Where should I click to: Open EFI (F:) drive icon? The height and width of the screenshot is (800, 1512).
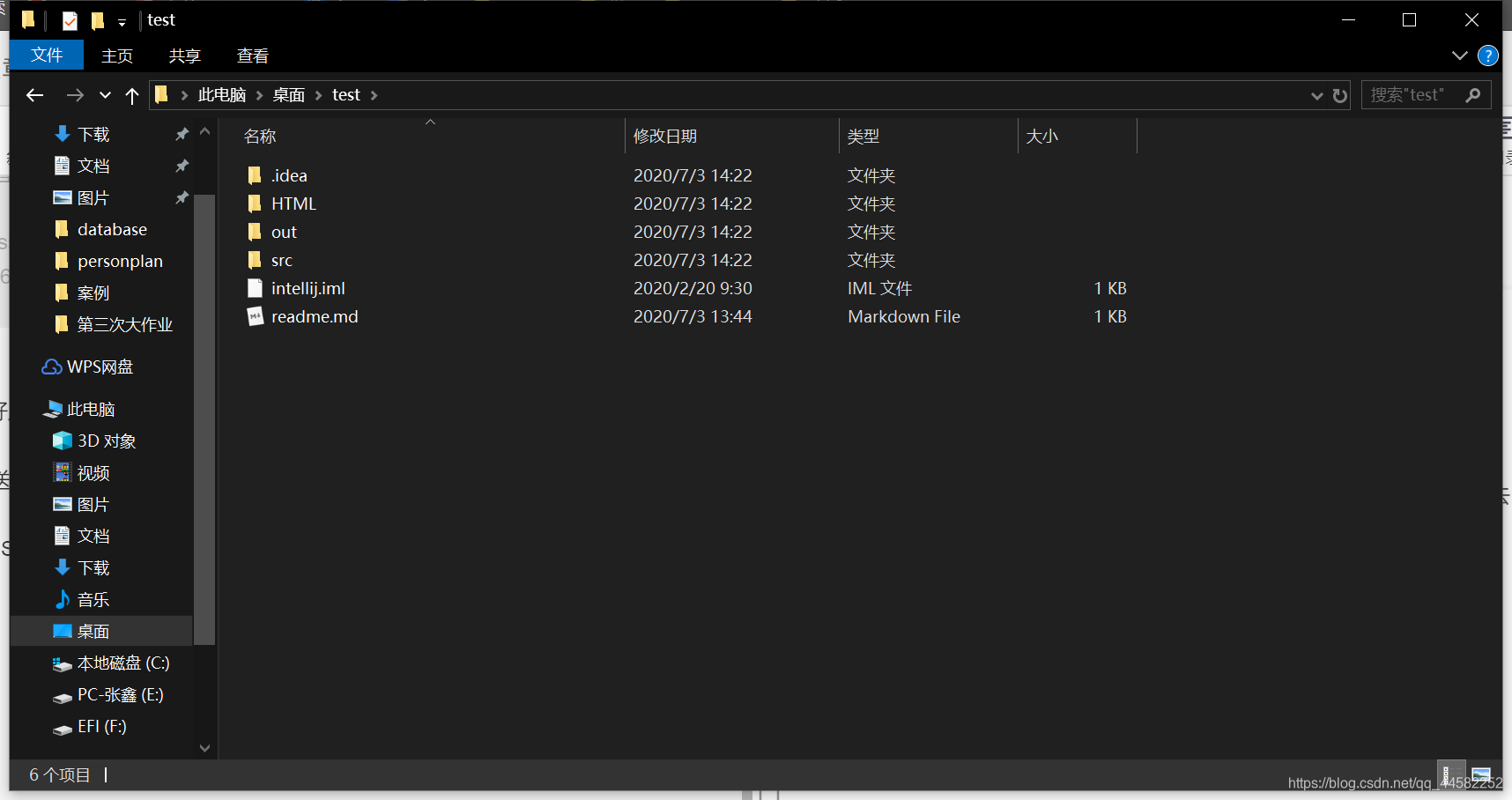click(62, 728)
